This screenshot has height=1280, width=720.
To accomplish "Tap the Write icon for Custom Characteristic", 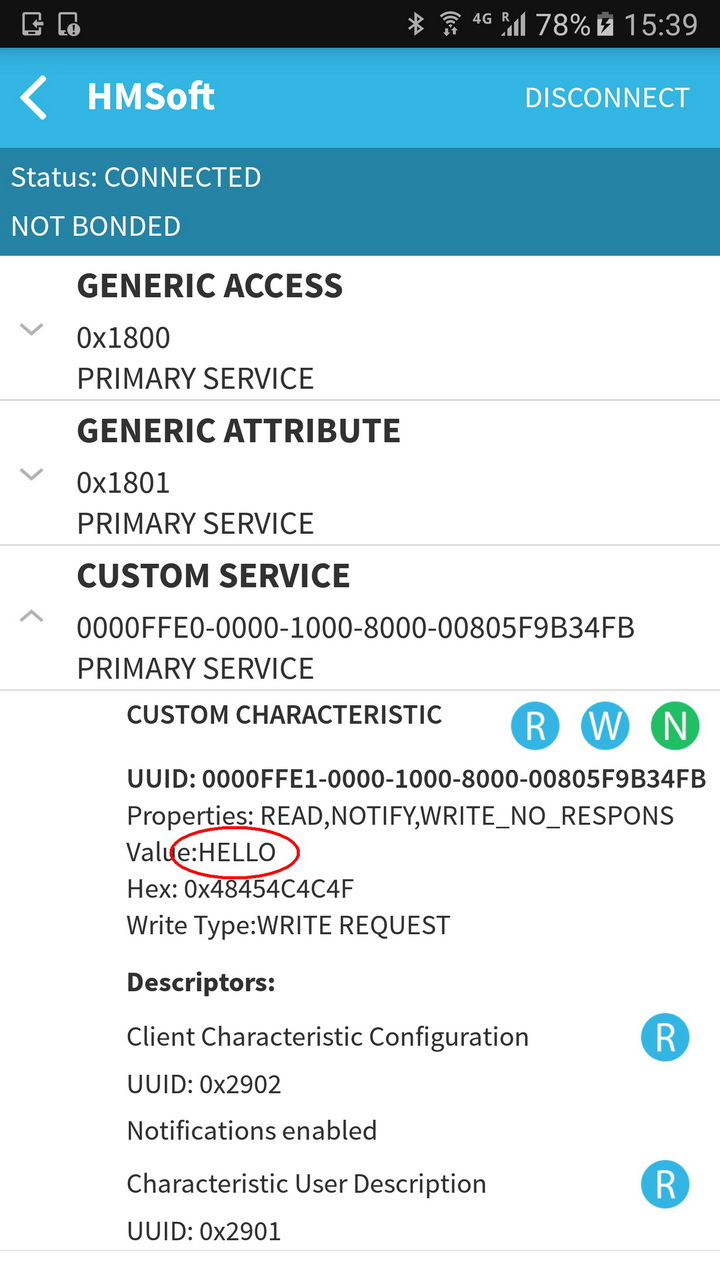I will coord(605,725).
